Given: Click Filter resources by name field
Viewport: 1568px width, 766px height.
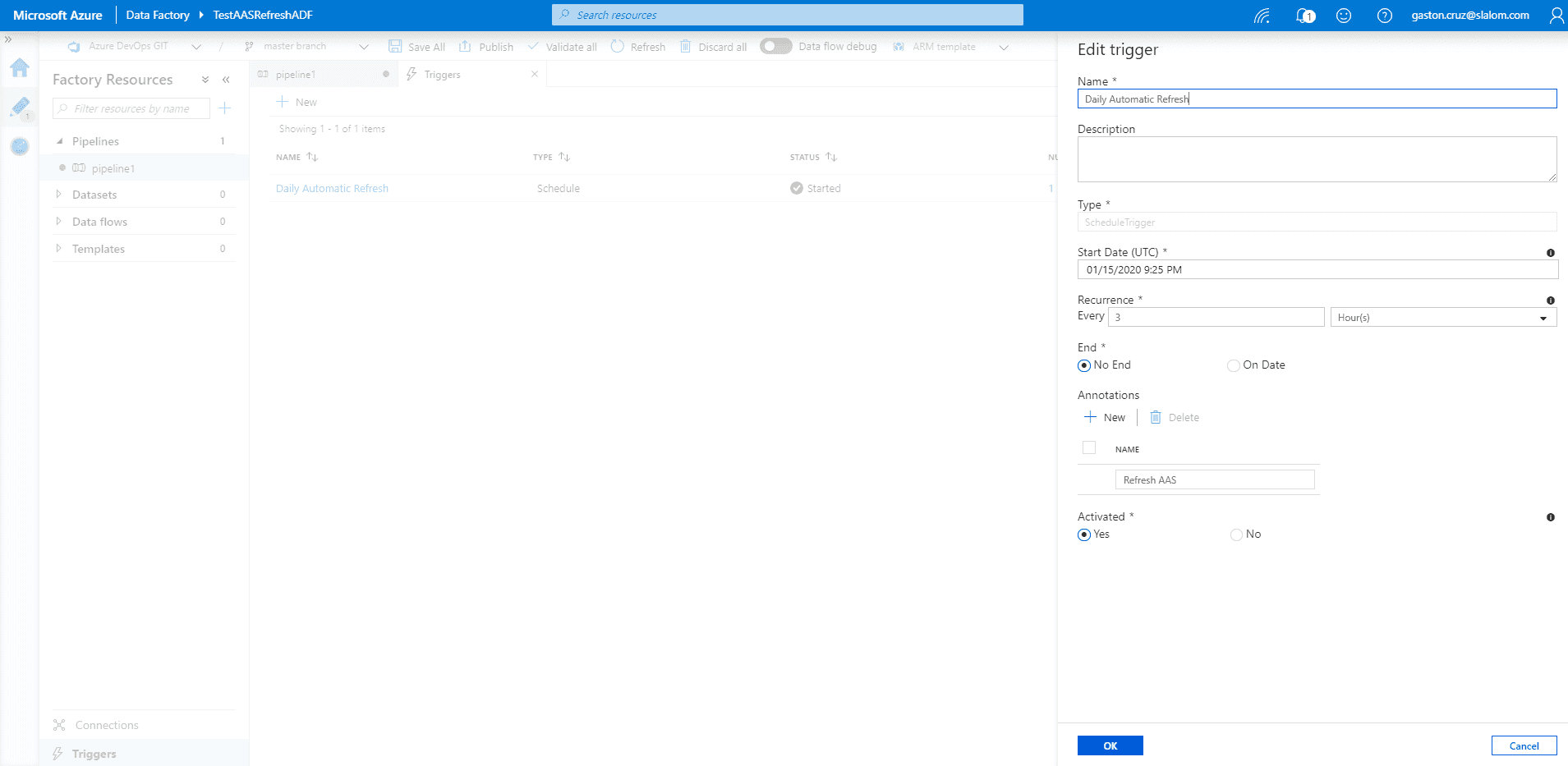Looking at the screenshot, I should click(x=131, y=108).
